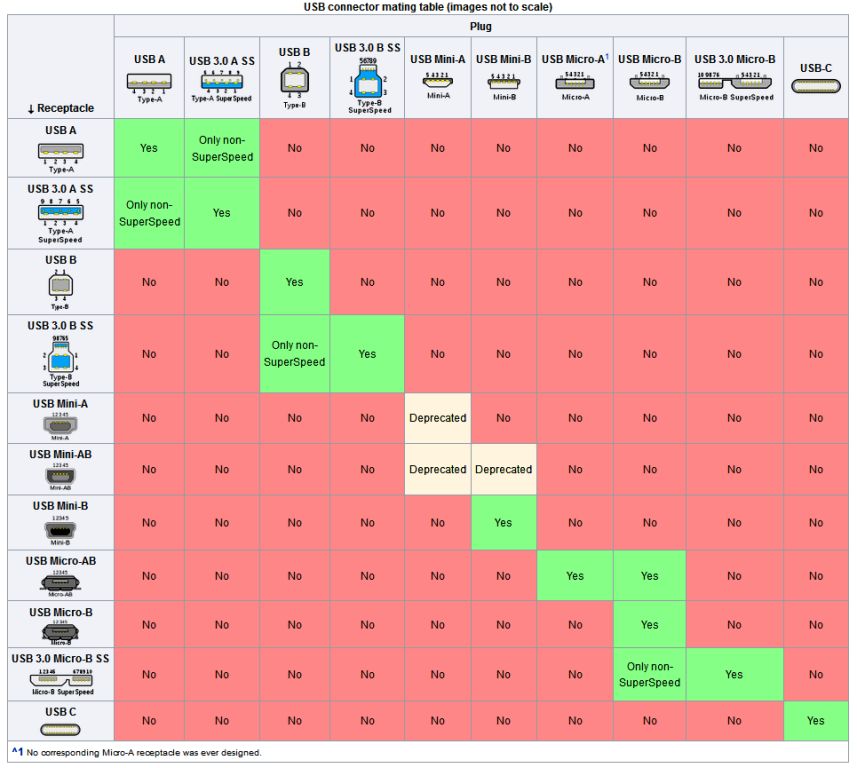Click the USB C receptacle image
The height and width of the screenshot is (768, 857).
coord(60,729)
